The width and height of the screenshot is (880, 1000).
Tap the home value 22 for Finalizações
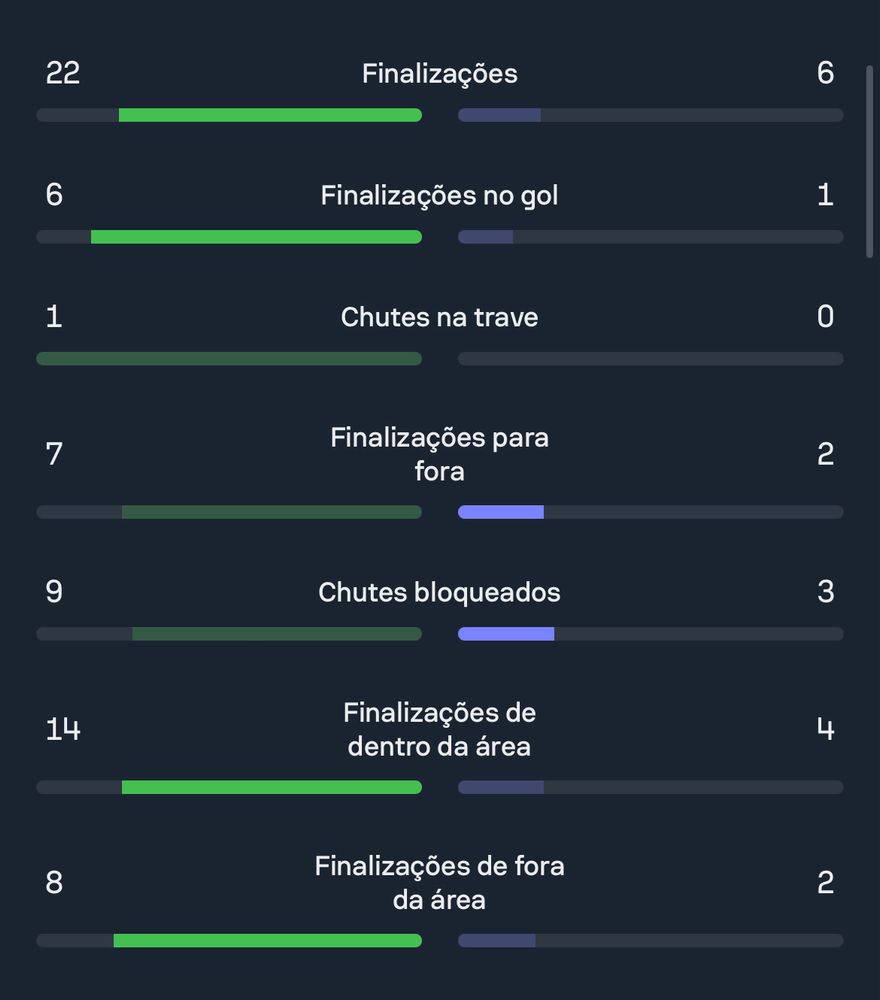[x=62, y=73]
